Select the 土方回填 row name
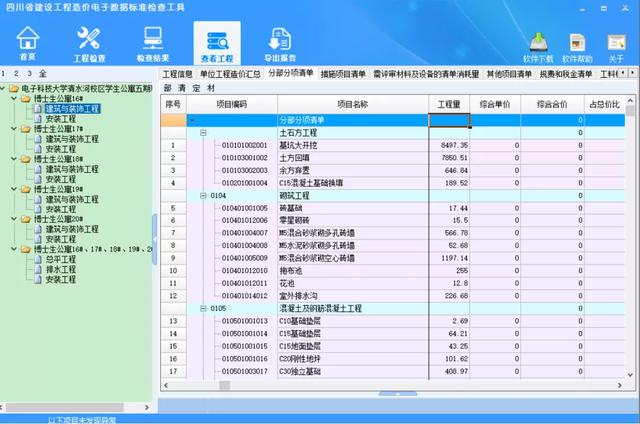The height and width of the screenshot is (424, 640). [x=294, y=158]
